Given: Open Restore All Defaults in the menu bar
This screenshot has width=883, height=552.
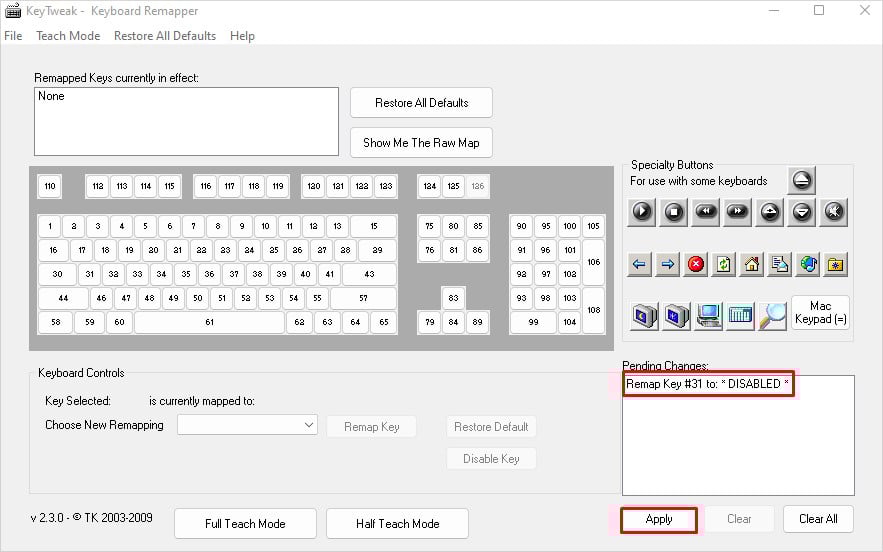Looking at the screenshot, I should point(165,35).
